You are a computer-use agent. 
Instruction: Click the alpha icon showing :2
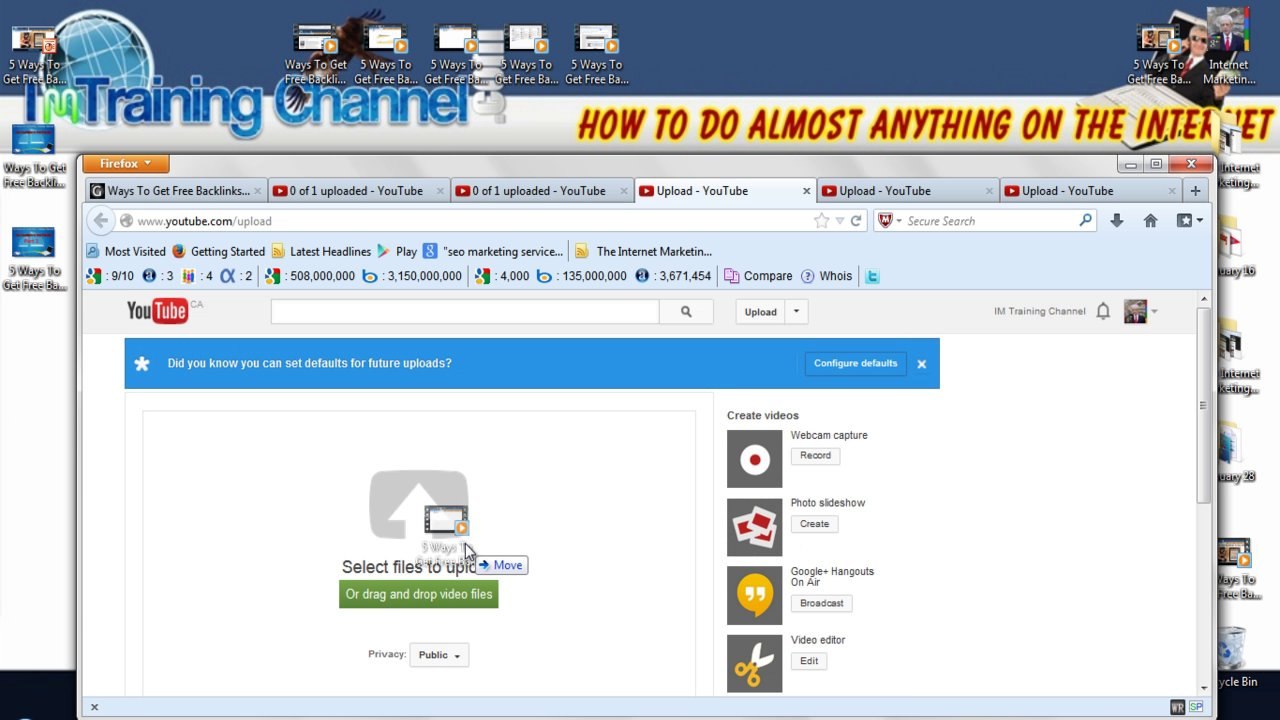(236, 276)
